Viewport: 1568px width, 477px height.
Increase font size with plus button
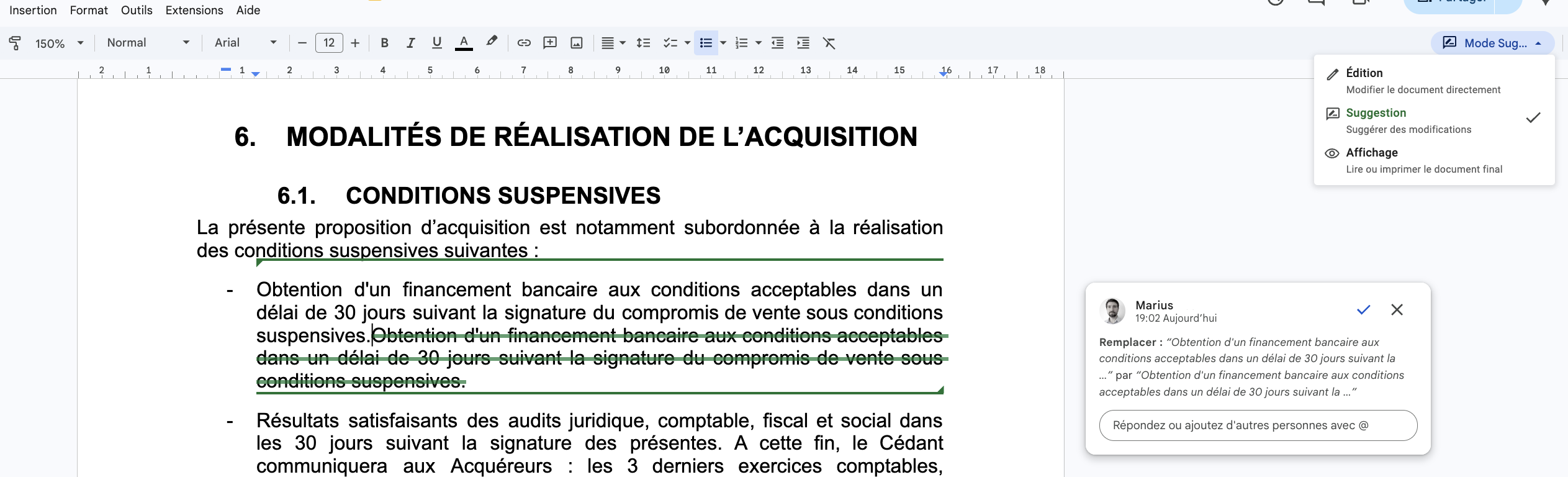[355, 43]
